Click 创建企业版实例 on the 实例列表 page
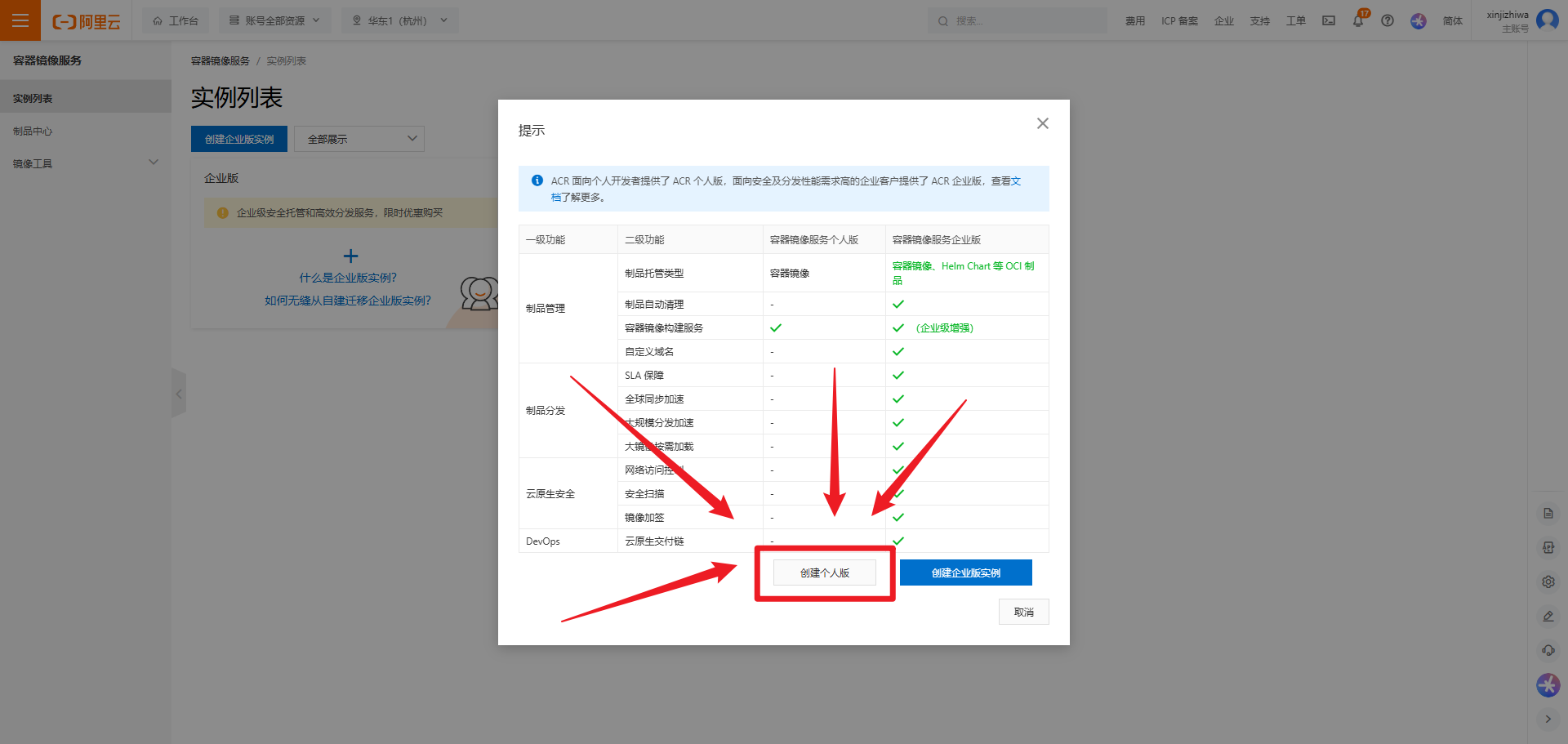The image size is (1568, 744). pos(239,139)
